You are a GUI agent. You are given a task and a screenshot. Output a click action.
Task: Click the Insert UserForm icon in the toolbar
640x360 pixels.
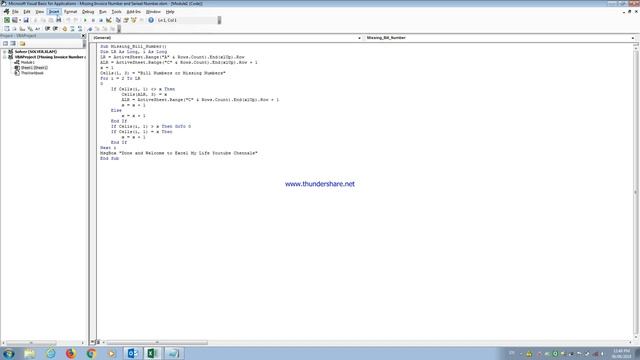(x=15, y=20)
